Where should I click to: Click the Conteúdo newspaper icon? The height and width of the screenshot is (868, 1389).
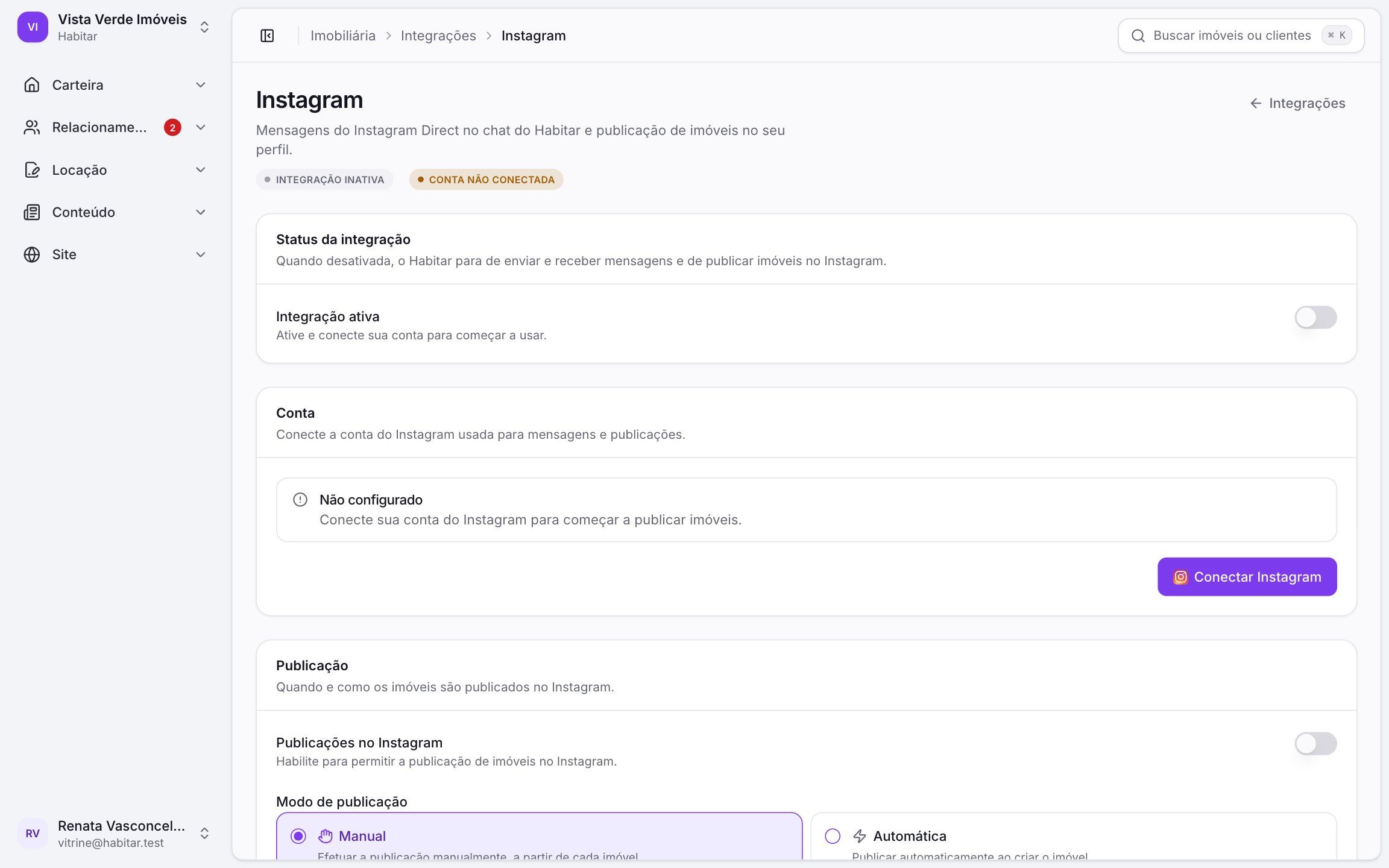click(32, 212)
